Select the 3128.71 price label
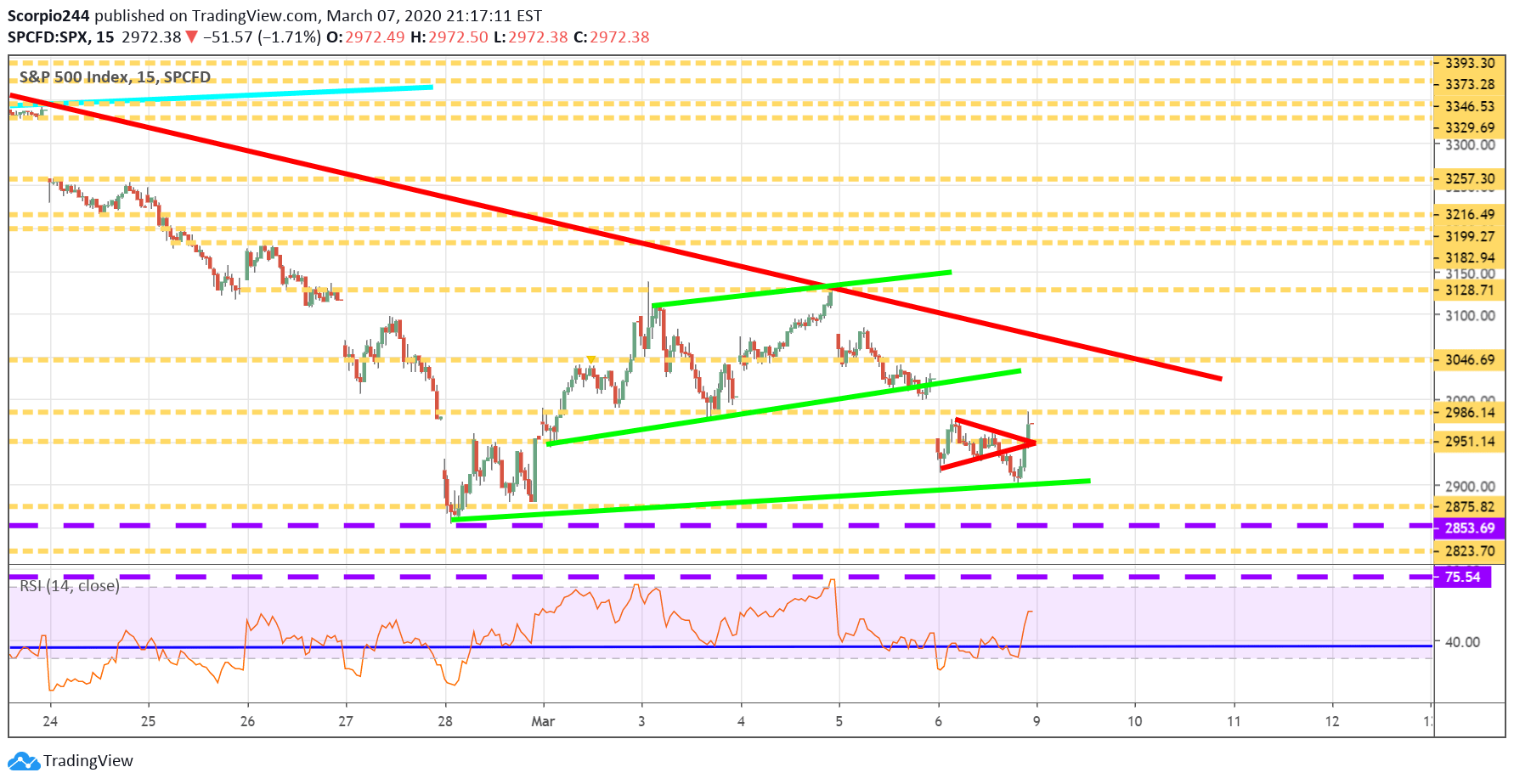 [1470, 290]
